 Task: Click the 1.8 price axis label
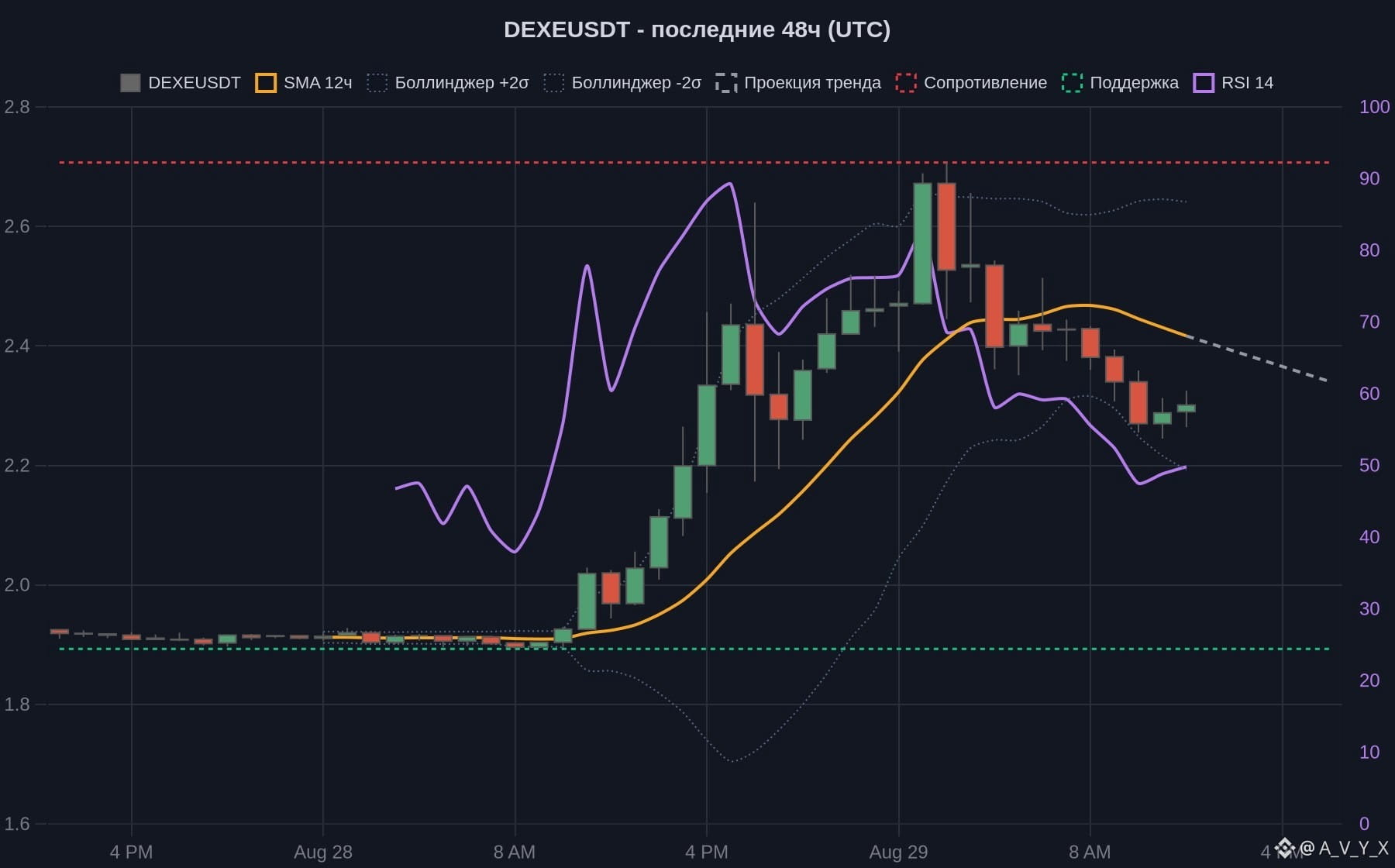17,704
